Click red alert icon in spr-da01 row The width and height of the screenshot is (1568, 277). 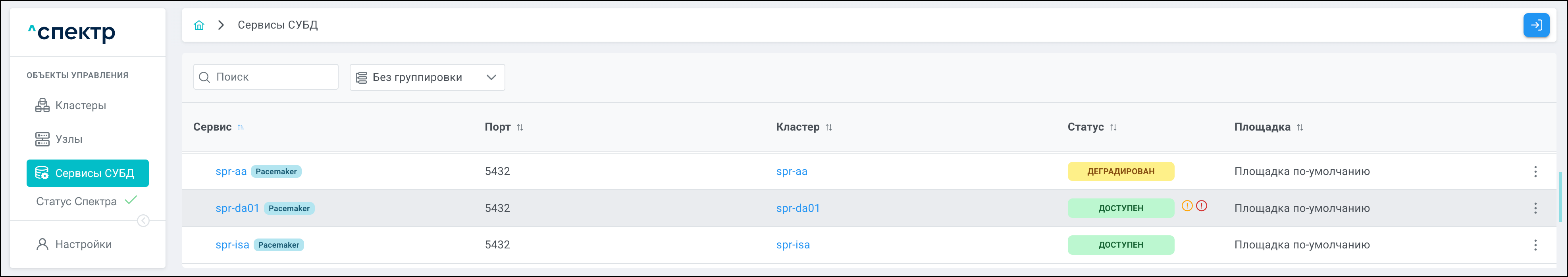pyautogui.click(x=1201, y=206)
